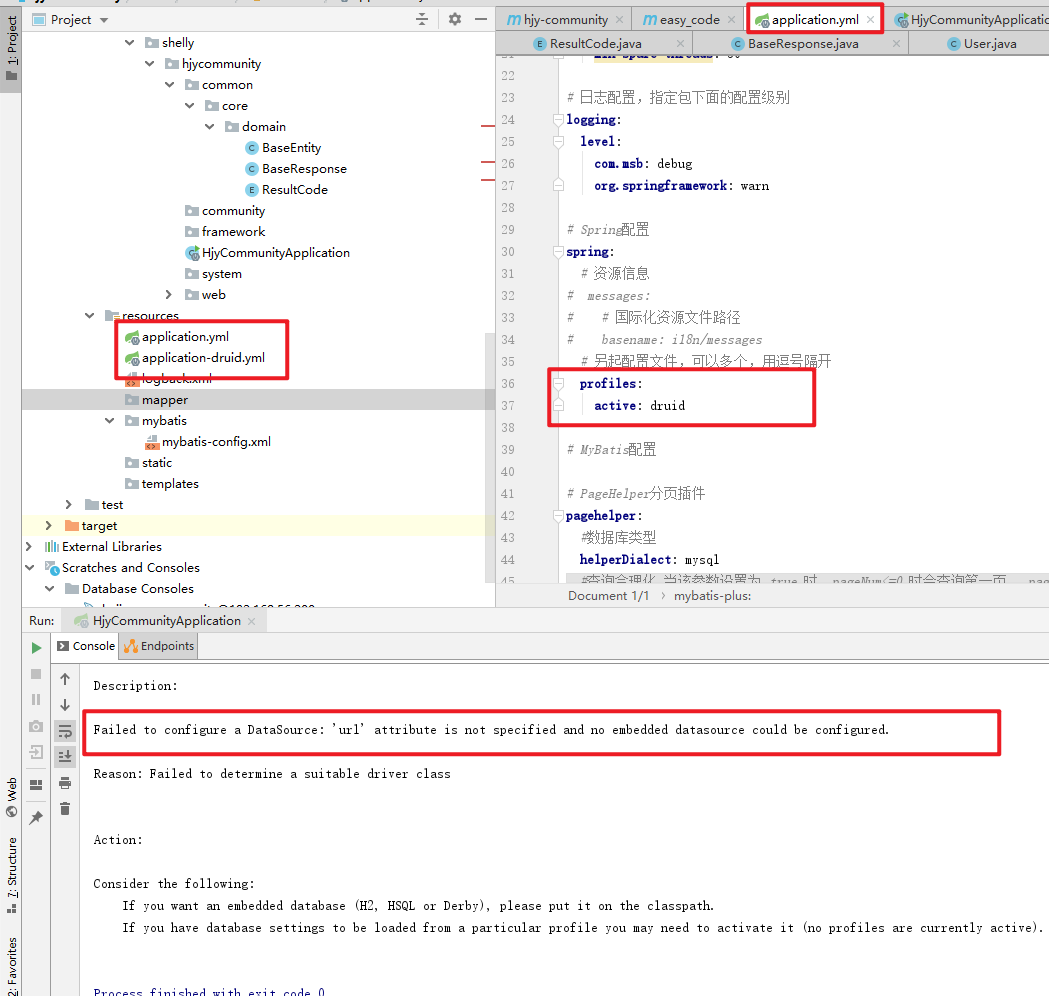Expand the target folder node
The width and height of the screenshot is (1049, 996).
point(48,526)
